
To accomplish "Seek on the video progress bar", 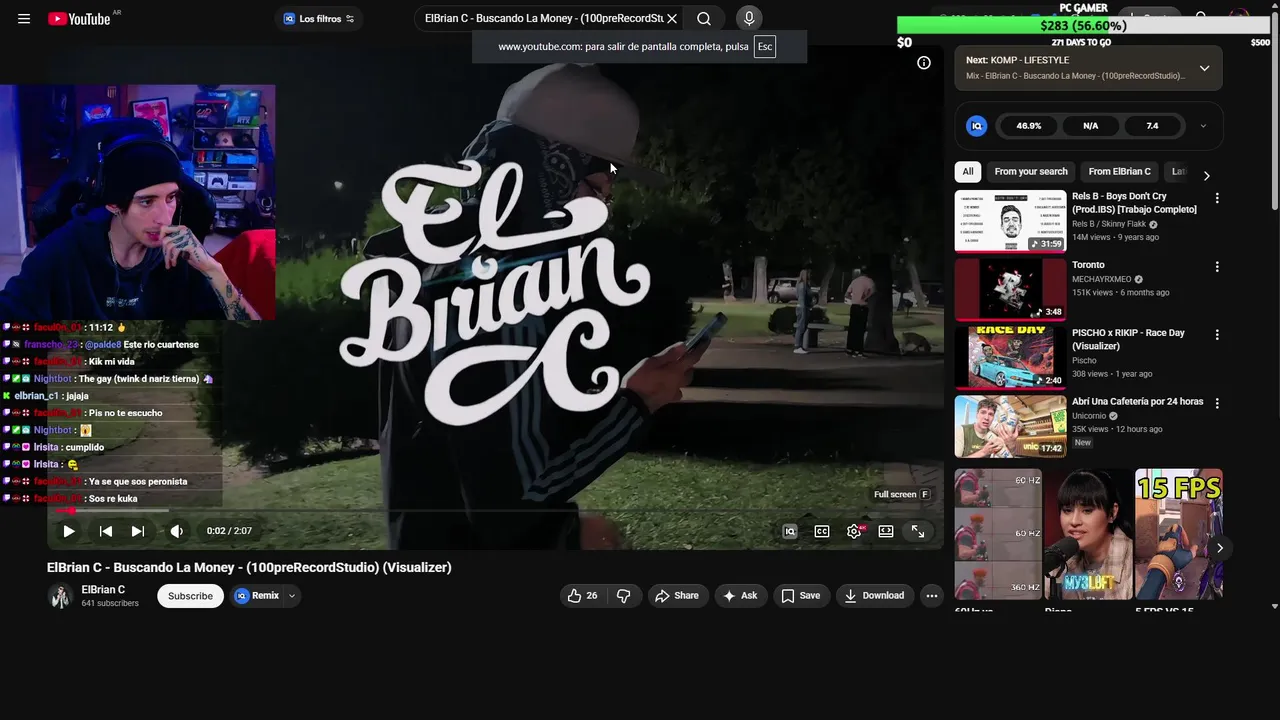I will point(495,511).
